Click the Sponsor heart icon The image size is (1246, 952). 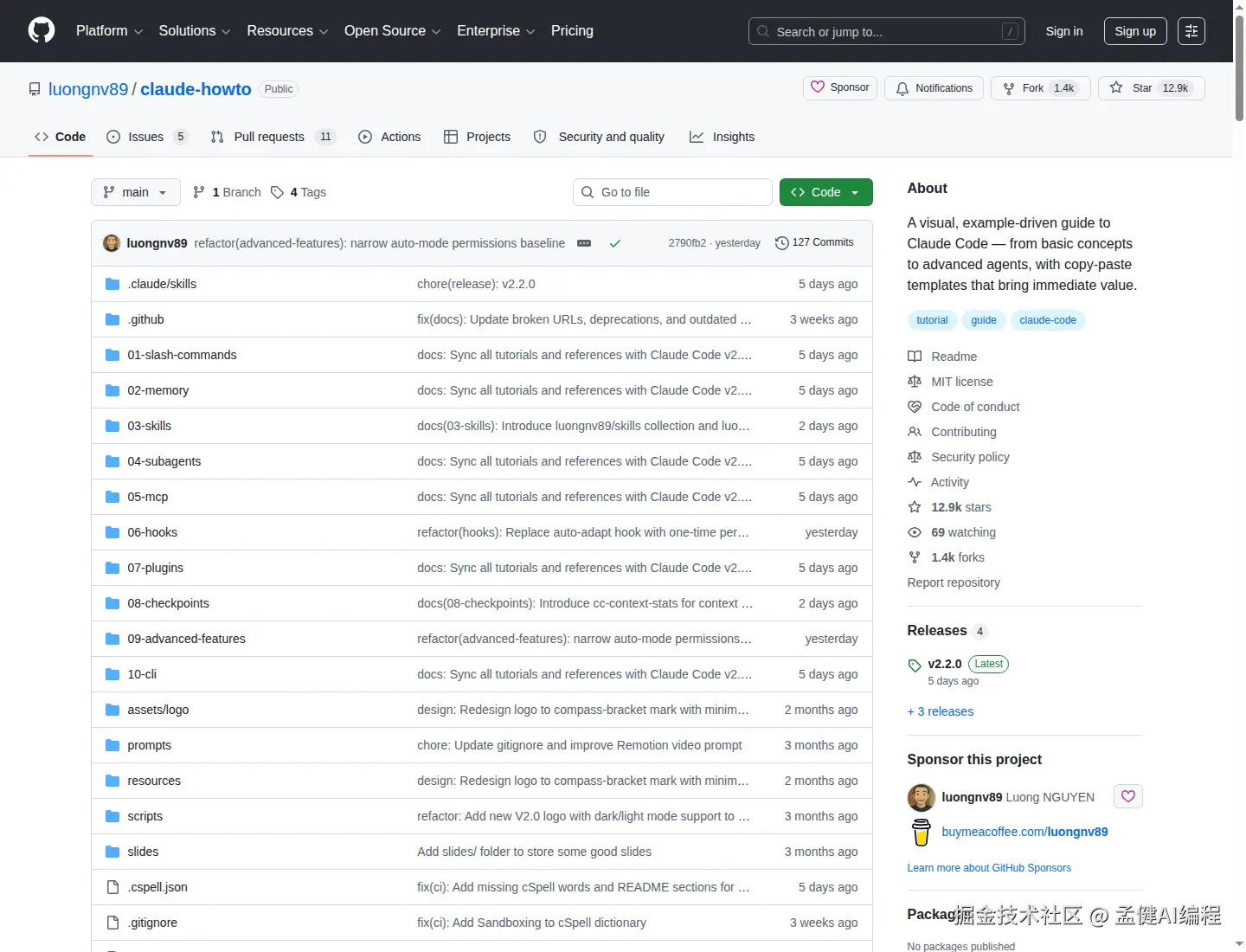819,87
